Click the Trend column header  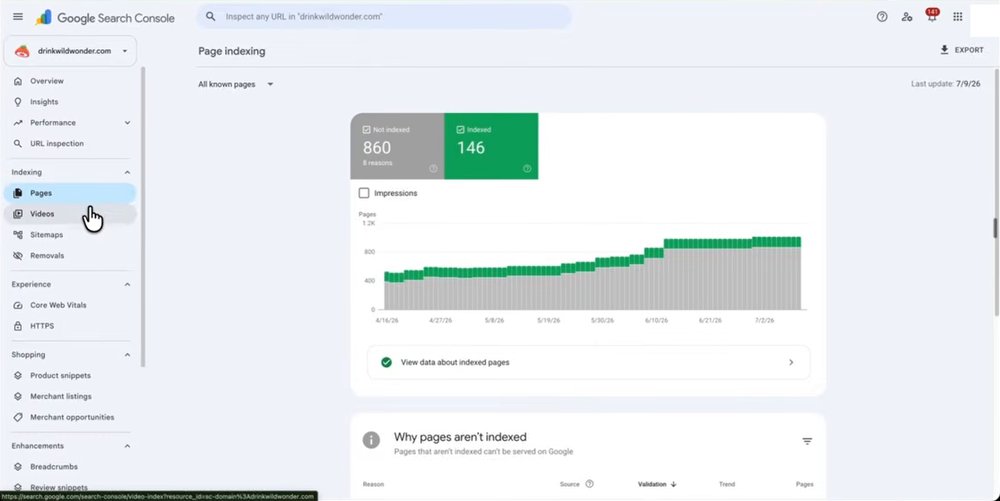(x=727, y=484)
